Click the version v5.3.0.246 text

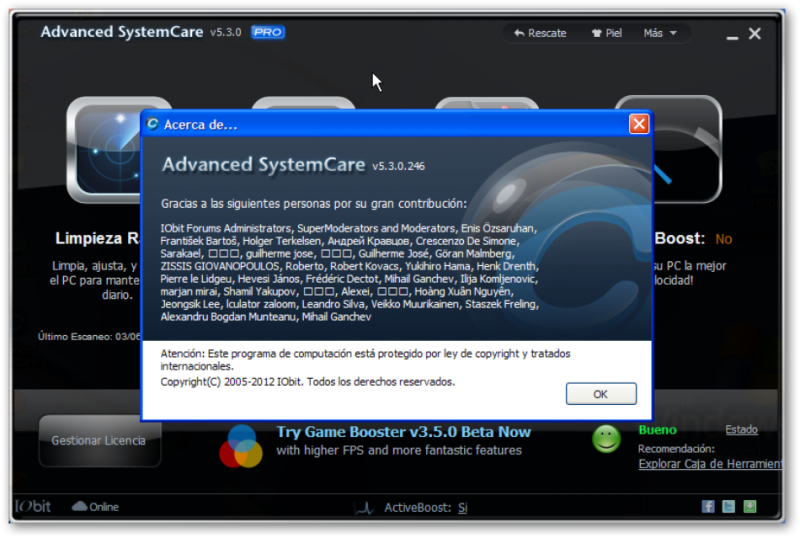coord(398,166)
